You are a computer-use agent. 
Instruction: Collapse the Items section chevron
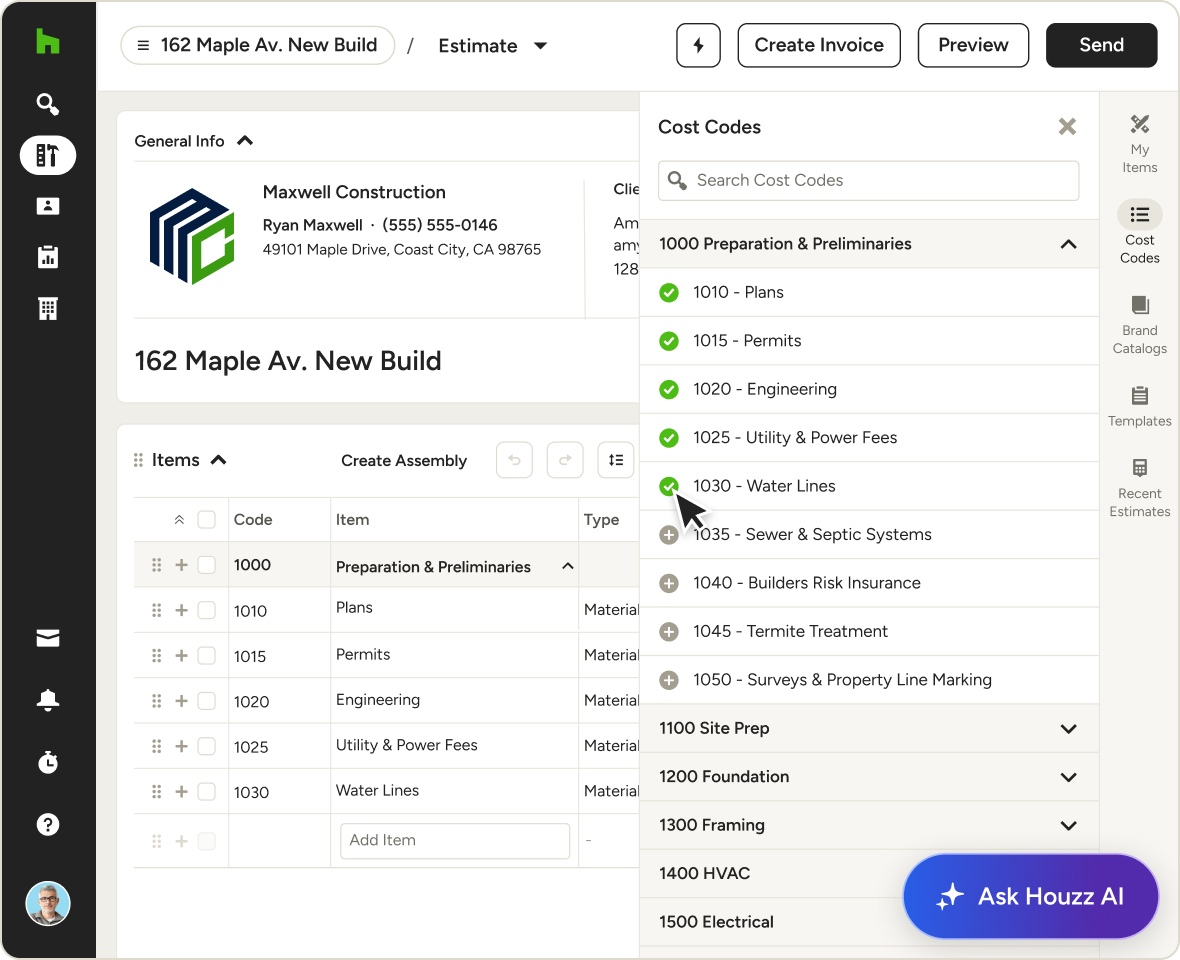point(218,460)
